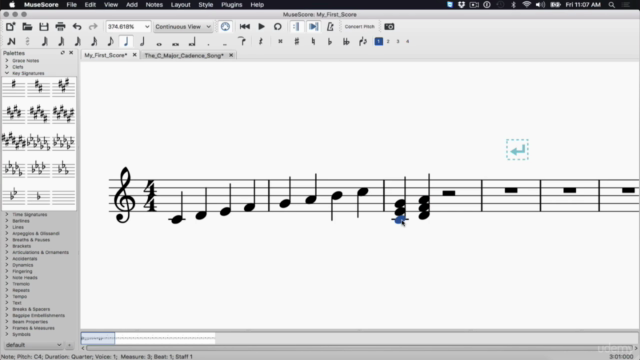Toggle pan score during playback
This screenshot has width=640, height=360.
pyautogui.click(x=313, y=27)
